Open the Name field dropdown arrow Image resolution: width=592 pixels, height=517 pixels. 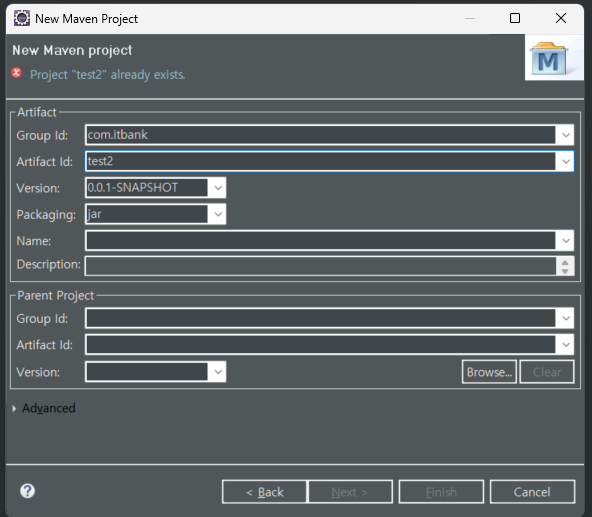click(565, 241)
